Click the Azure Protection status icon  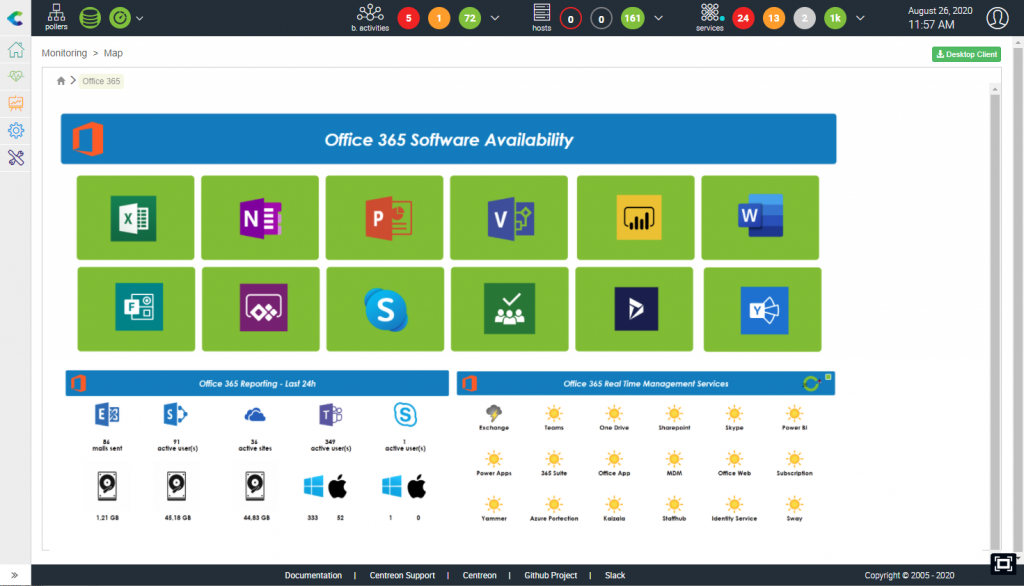[554, 504]
